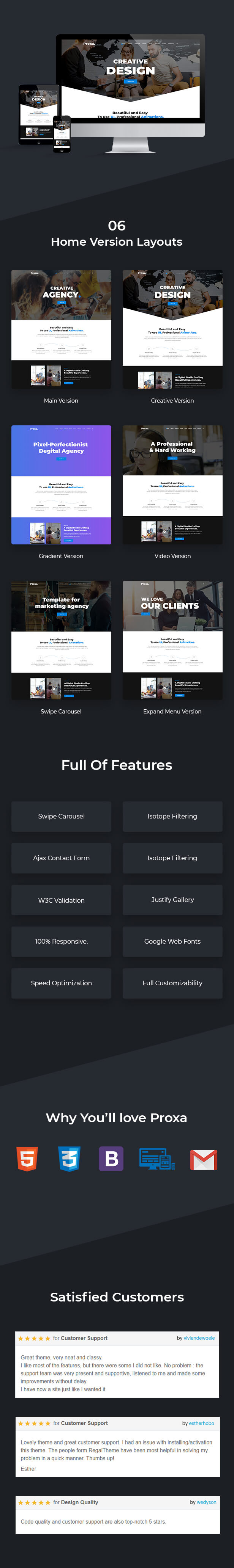This screenshot has width=234, height=1568.
Task: Open the Video Version layout preview
Action: click(172, 485)
